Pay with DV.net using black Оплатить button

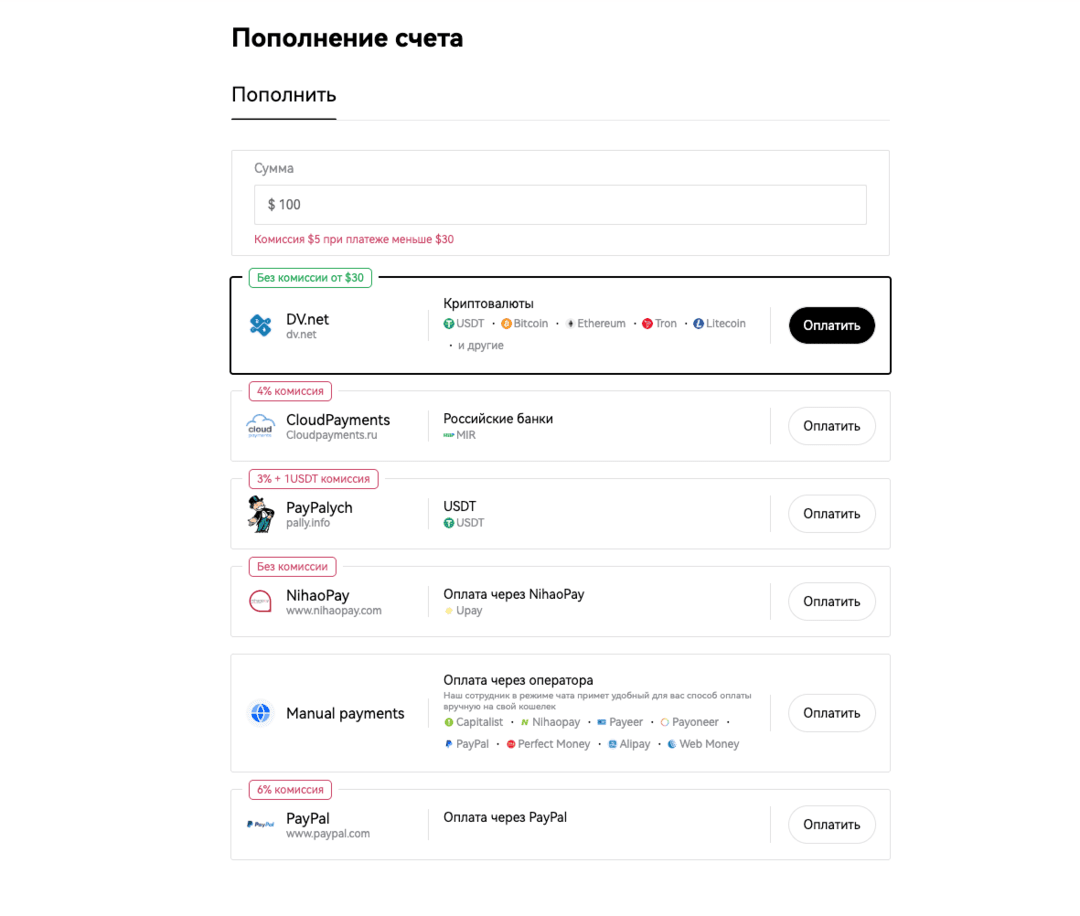coord(831,325)
